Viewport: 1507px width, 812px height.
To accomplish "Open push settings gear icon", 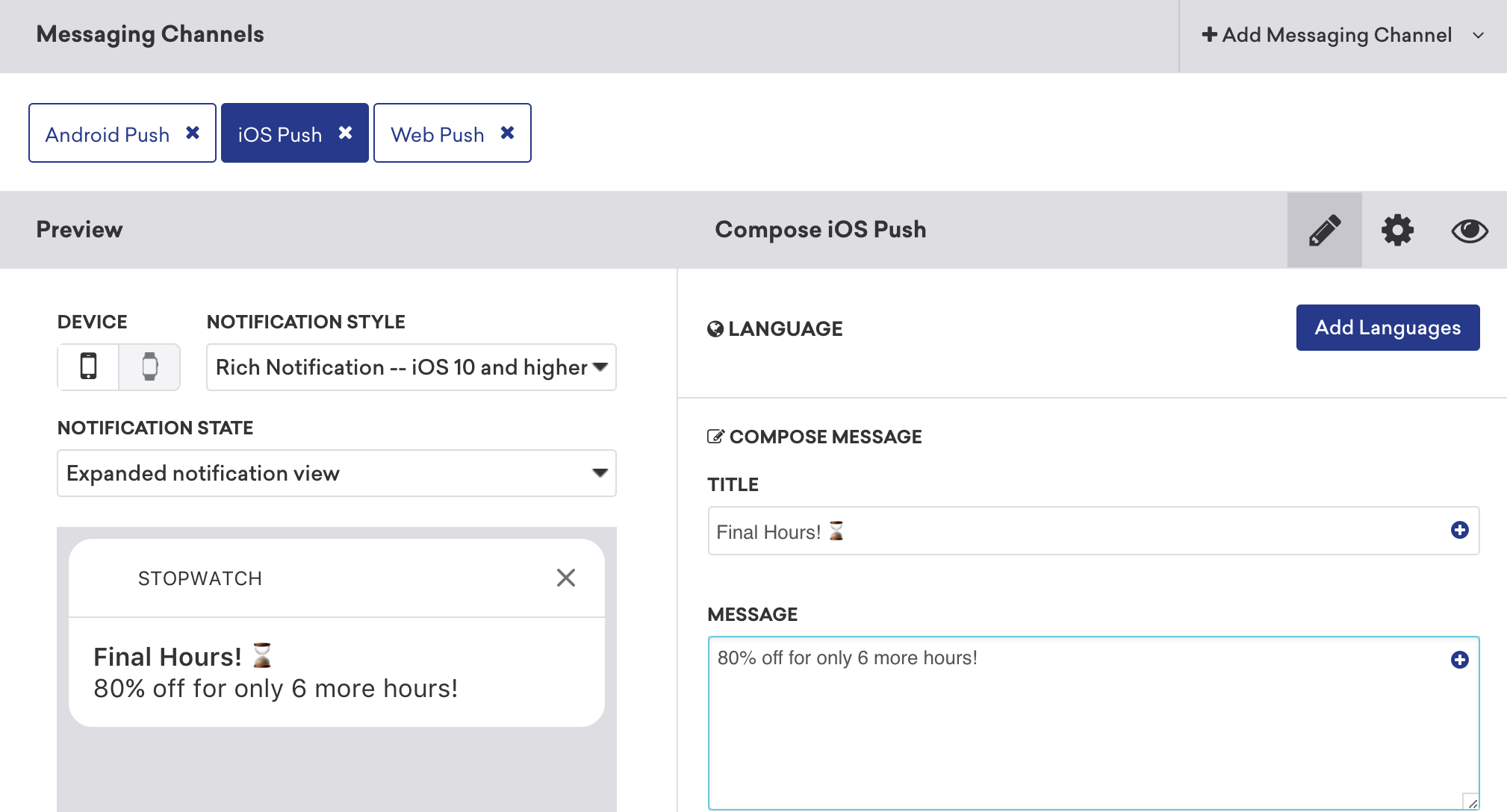I will (1397, 230).
